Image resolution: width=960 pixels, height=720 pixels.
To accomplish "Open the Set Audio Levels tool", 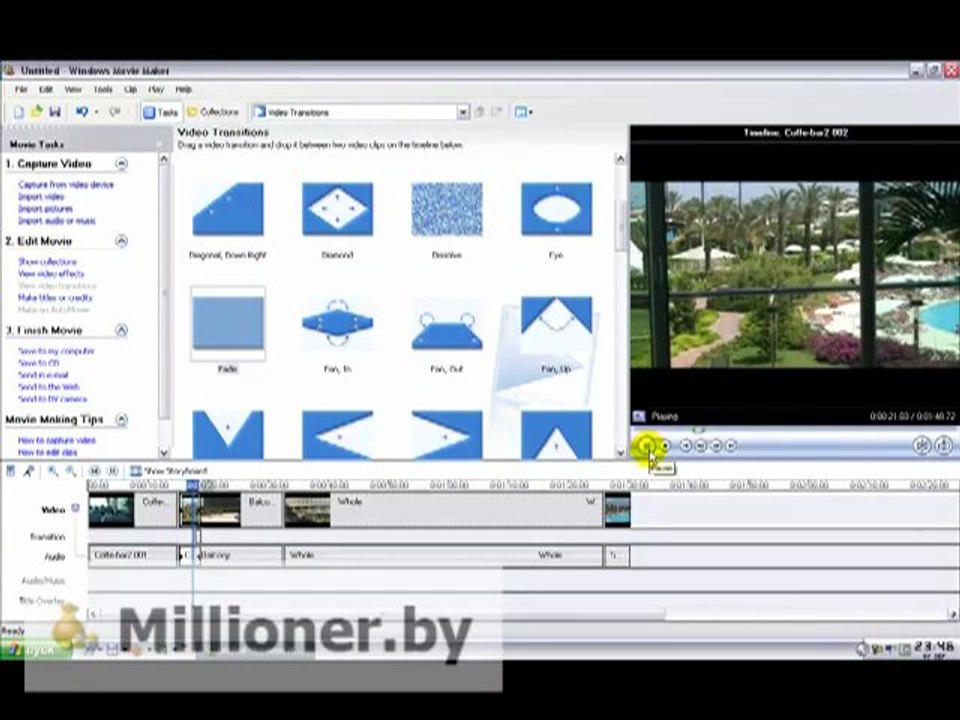I will click(x=10, y=471).
